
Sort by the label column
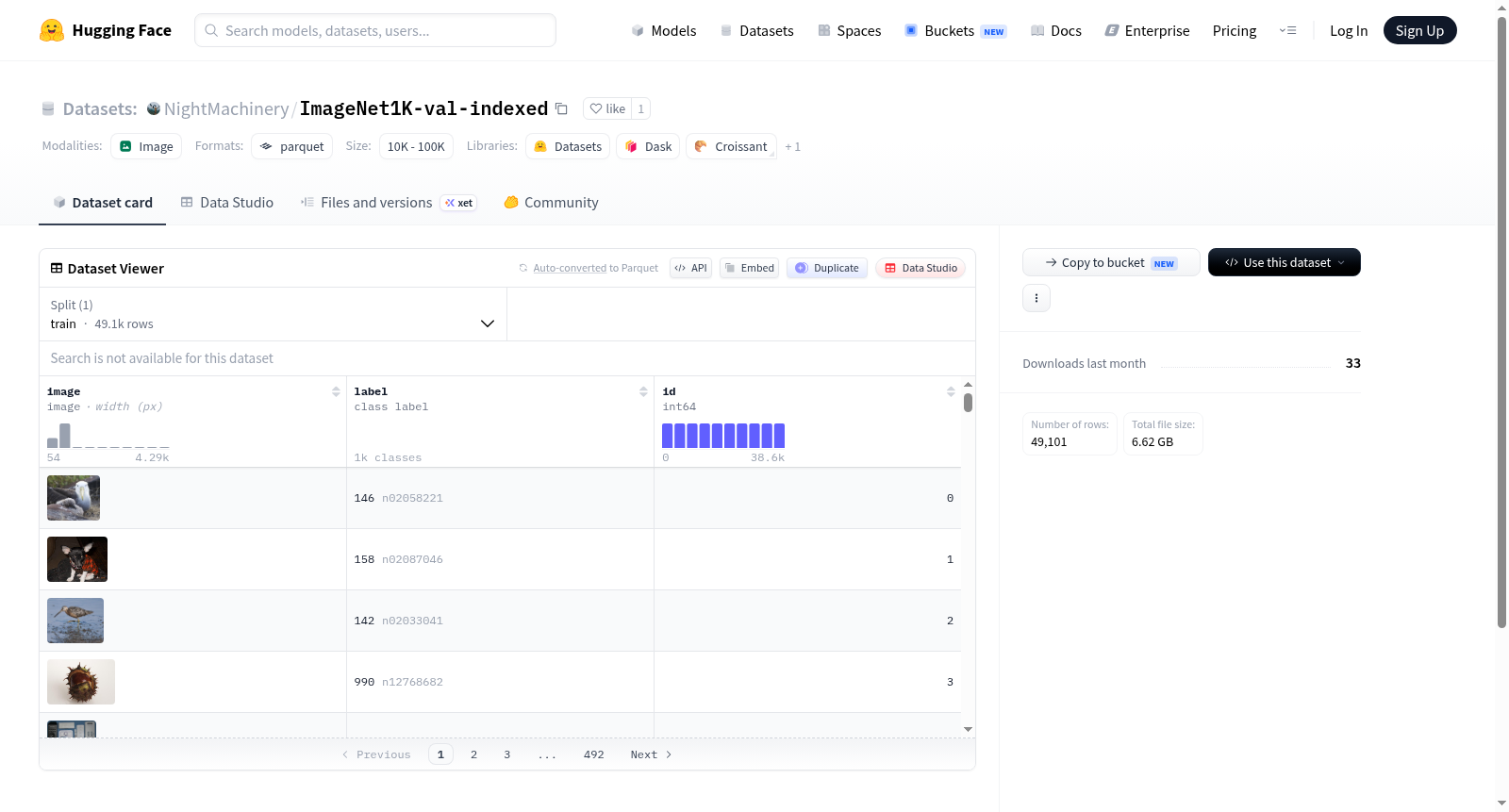click(x=643, y=391)
